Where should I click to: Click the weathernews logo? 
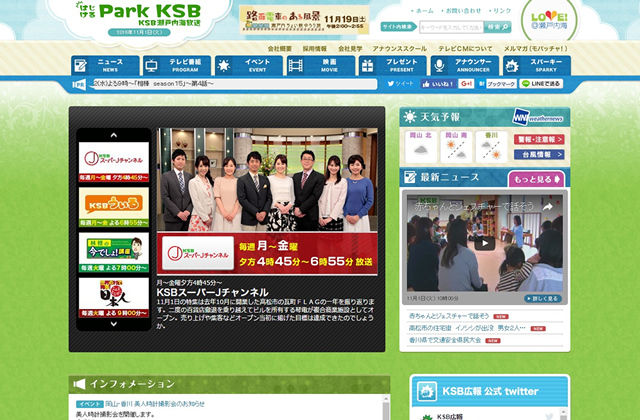coord(539,117)
